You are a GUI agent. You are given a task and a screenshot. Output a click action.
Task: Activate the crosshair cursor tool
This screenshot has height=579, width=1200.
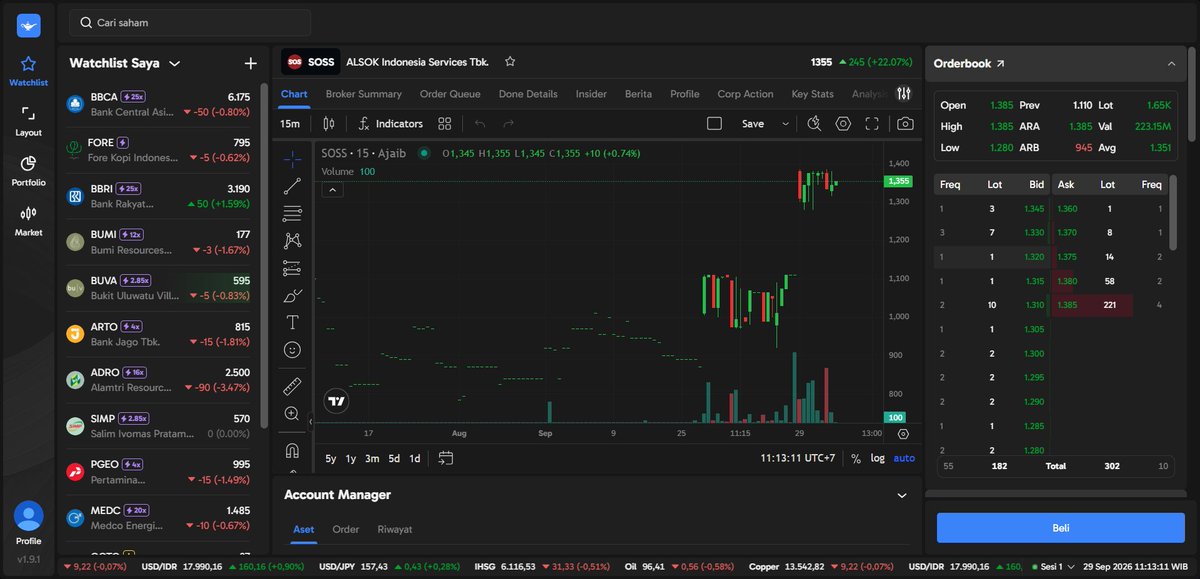(292, 158)
